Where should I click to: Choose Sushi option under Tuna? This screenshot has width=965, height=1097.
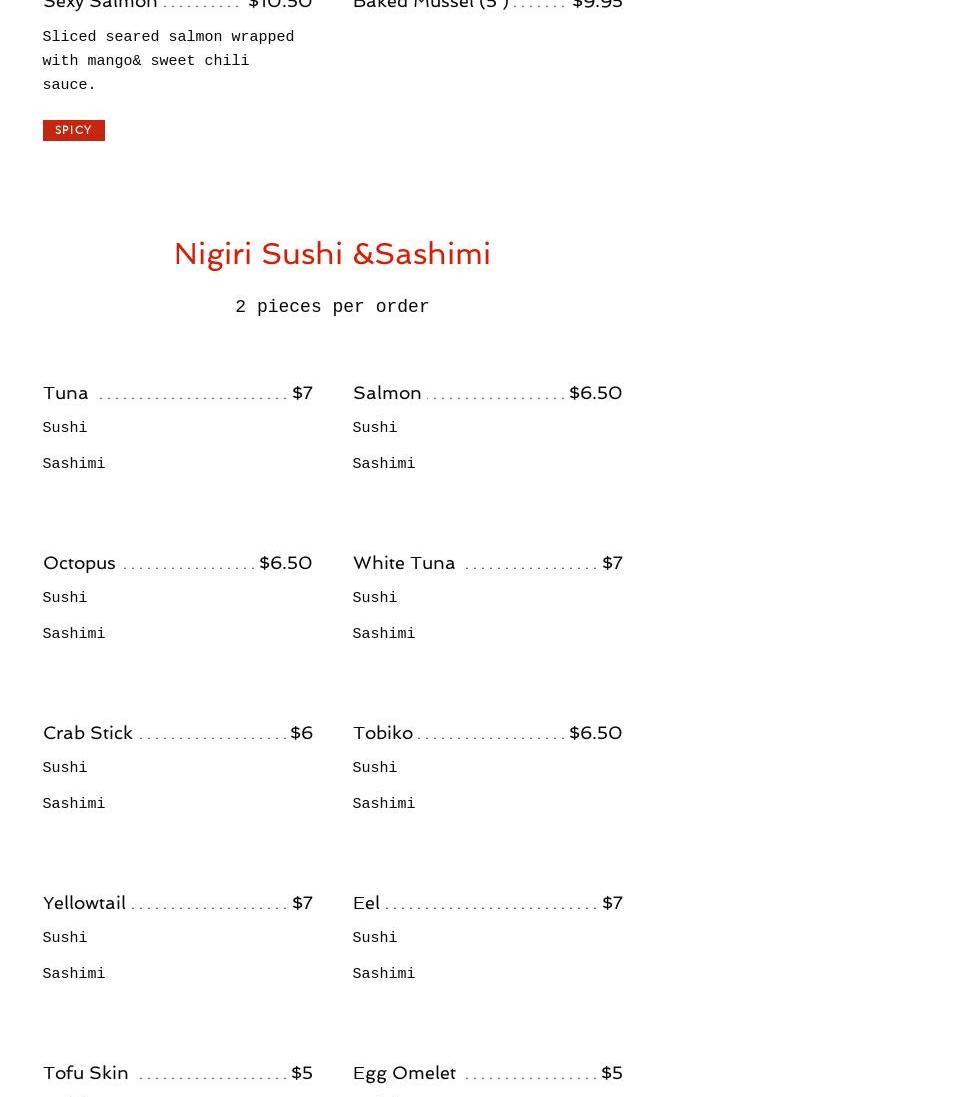coord(65,428)
